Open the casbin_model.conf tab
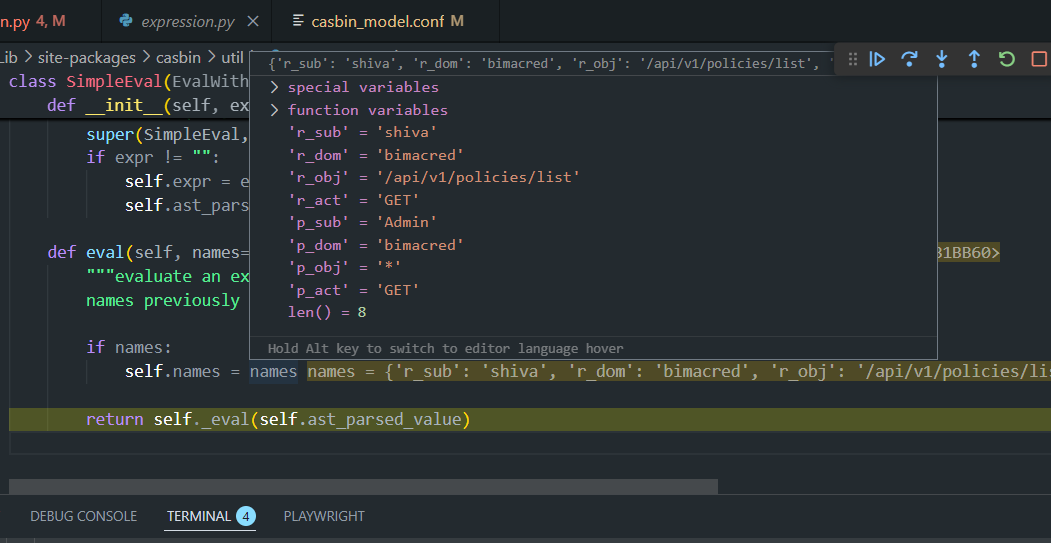The width and height of the screenshot is (1051, 543). click(385, 21)
